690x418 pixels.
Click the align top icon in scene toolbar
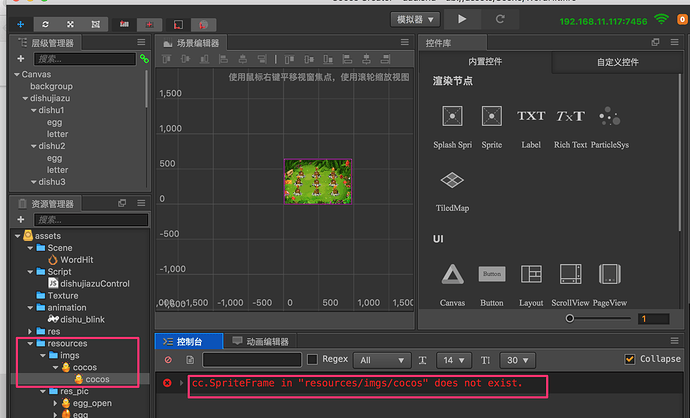coord(166,59)
